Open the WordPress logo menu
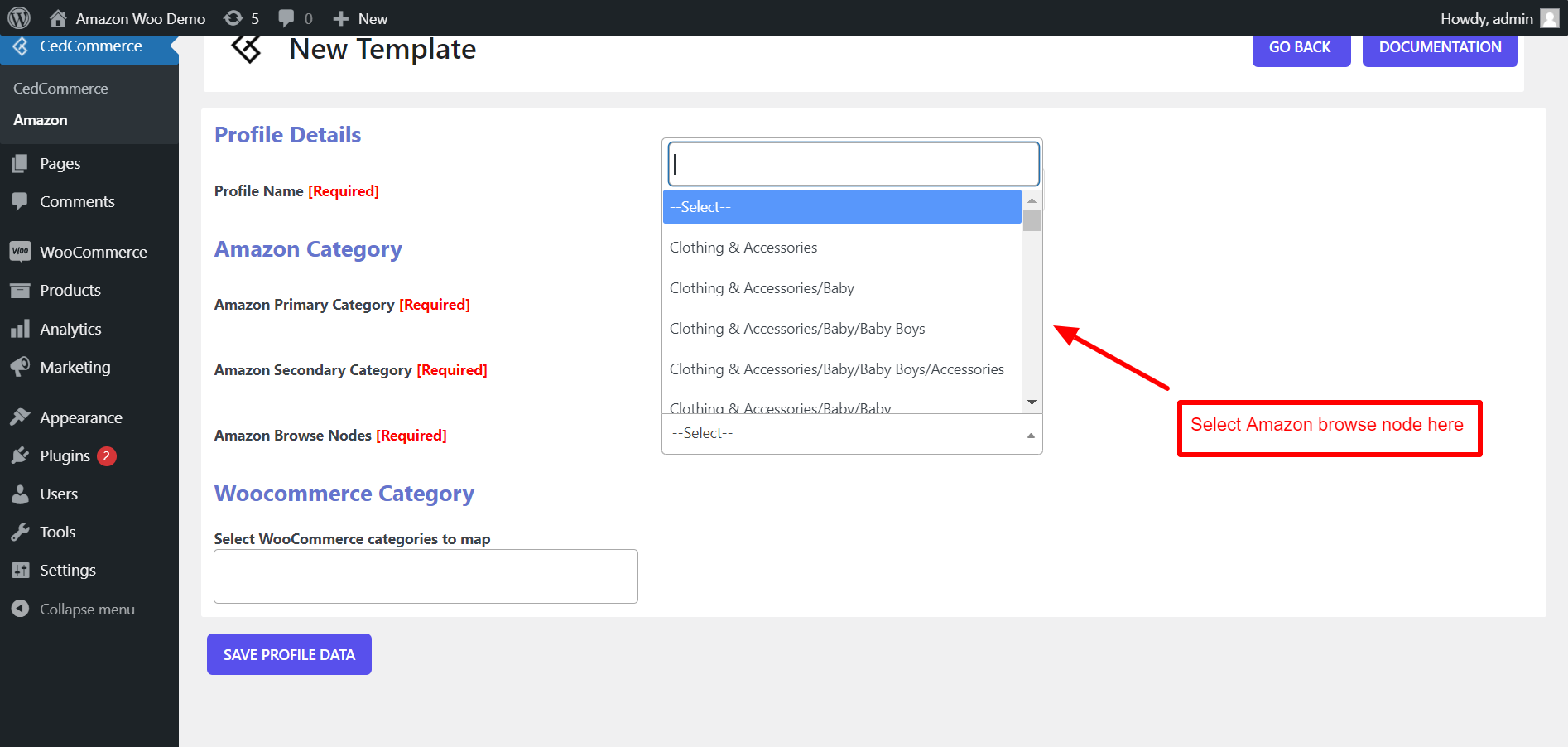1568x747 pixels. 19,17
